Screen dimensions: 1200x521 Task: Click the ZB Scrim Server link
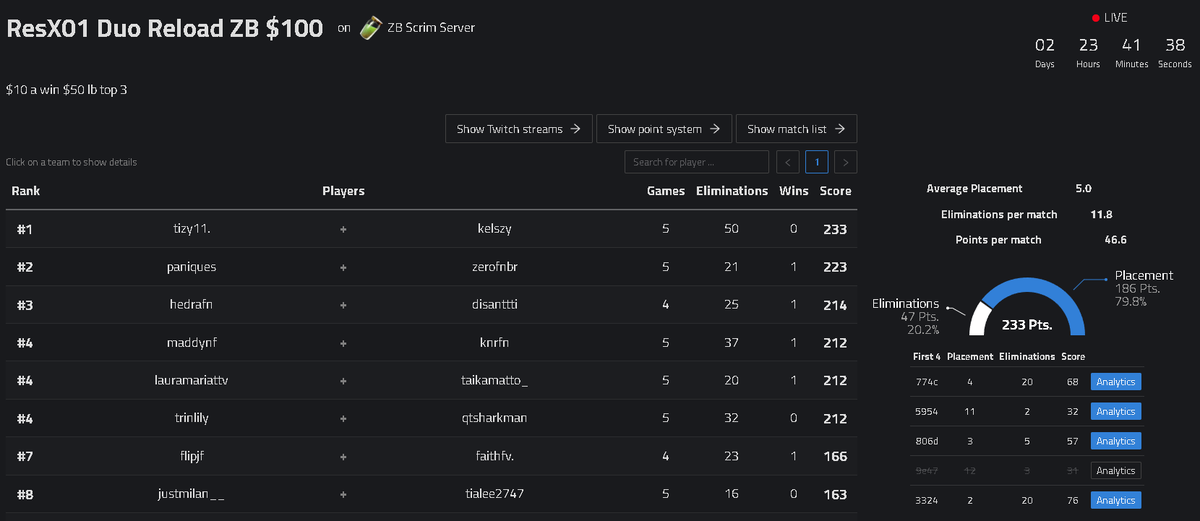pos(431,28)
